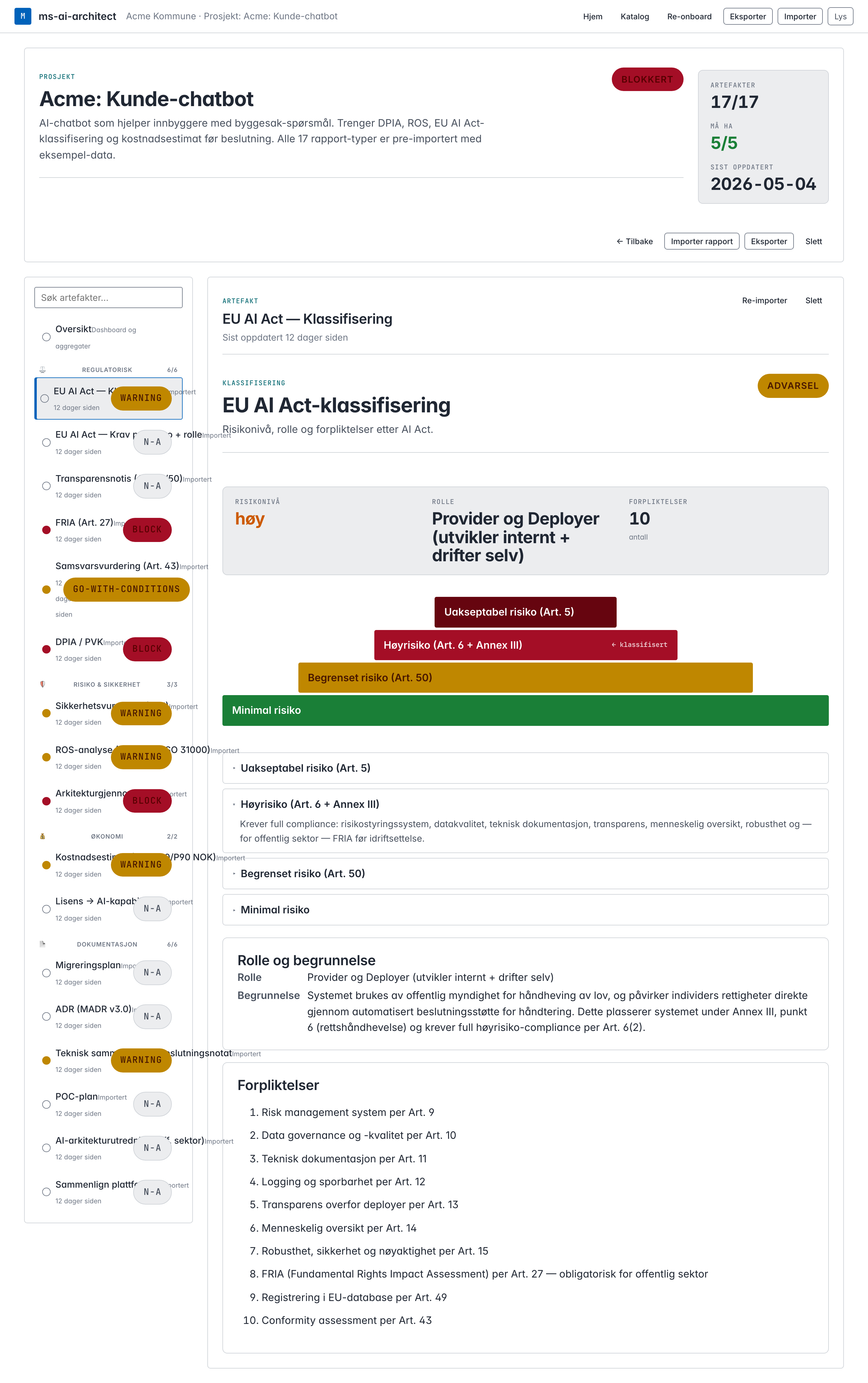Click the empty circle beside Oversikt

coord(46,337)
